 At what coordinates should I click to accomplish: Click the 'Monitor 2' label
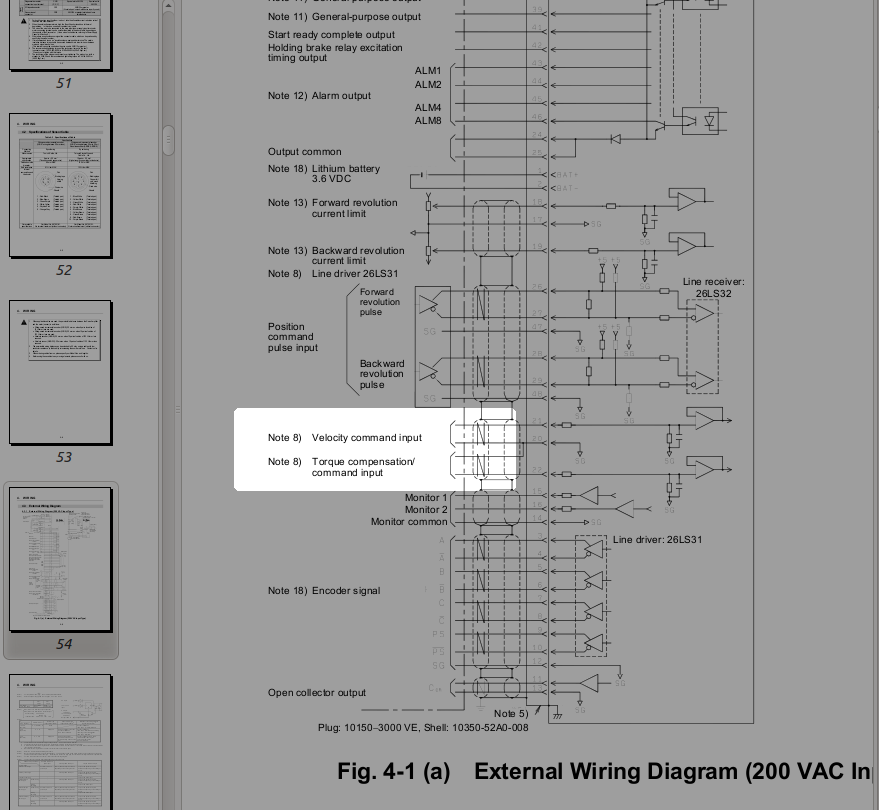[x=426, y=510]
